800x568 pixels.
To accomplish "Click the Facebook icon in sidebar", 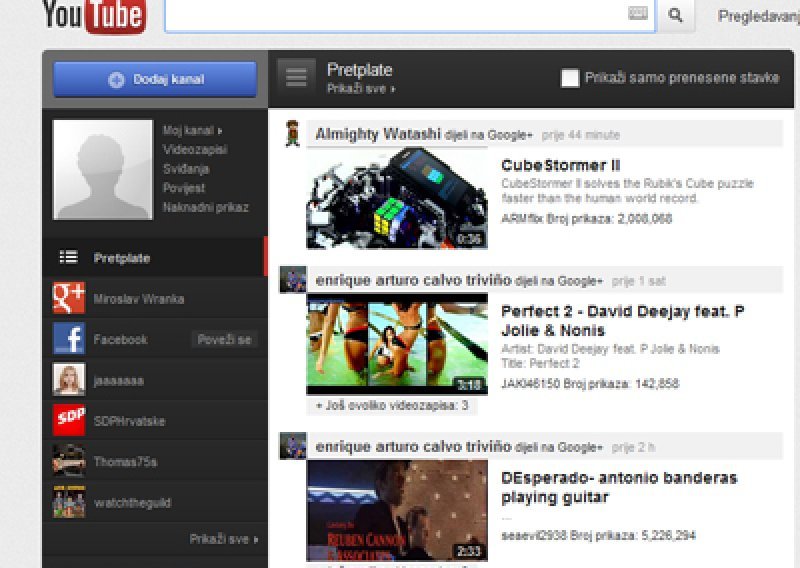I will tap(69, 339).
